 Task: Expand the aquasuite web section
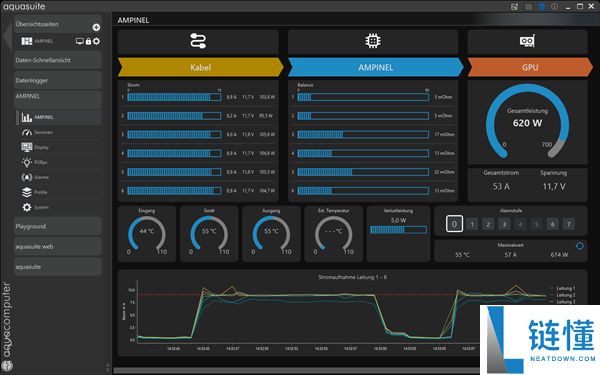pyautogui.click(x=57, y=246)
